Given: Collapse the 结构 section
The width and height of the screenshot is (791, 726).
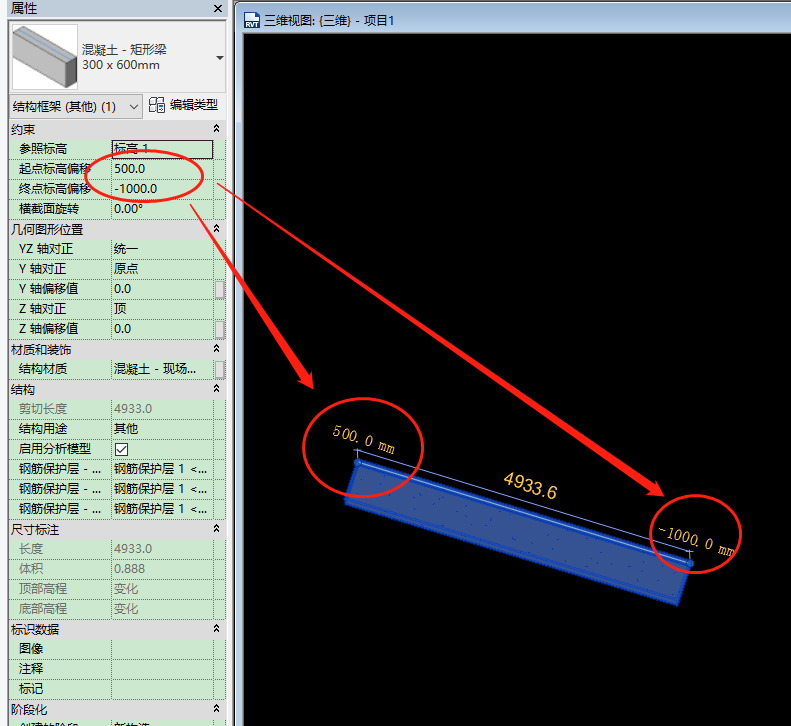Looking at the screenshot, I should (x=216, y=388).
